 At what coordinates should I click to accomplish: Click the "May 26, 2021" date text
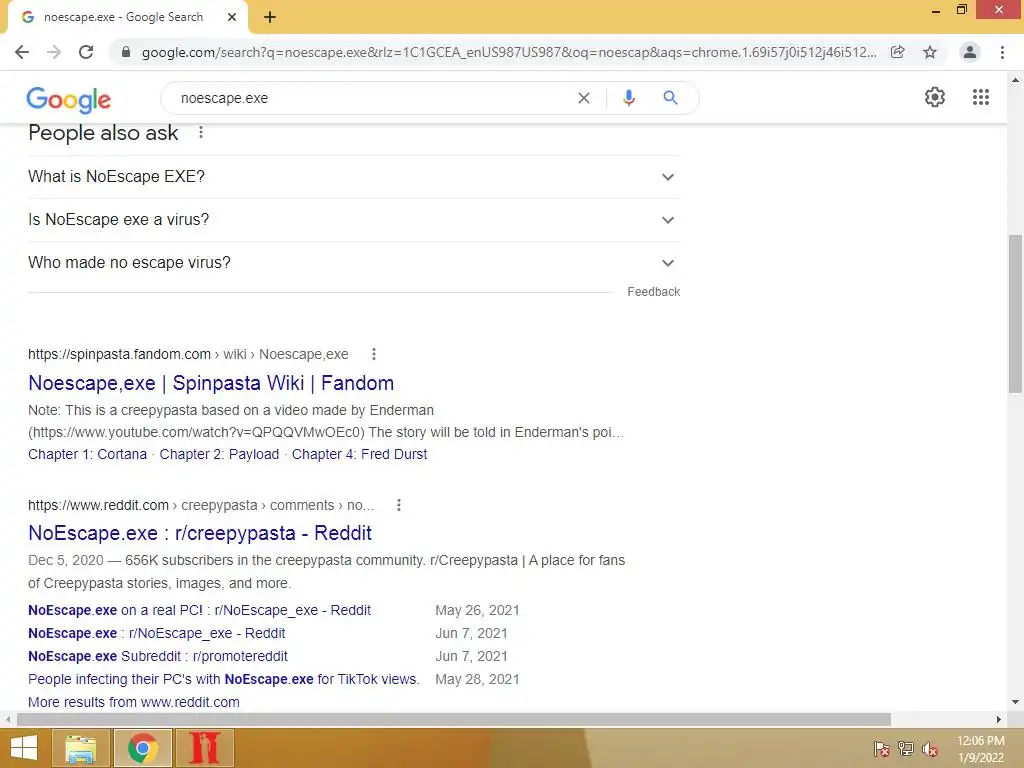477,611
